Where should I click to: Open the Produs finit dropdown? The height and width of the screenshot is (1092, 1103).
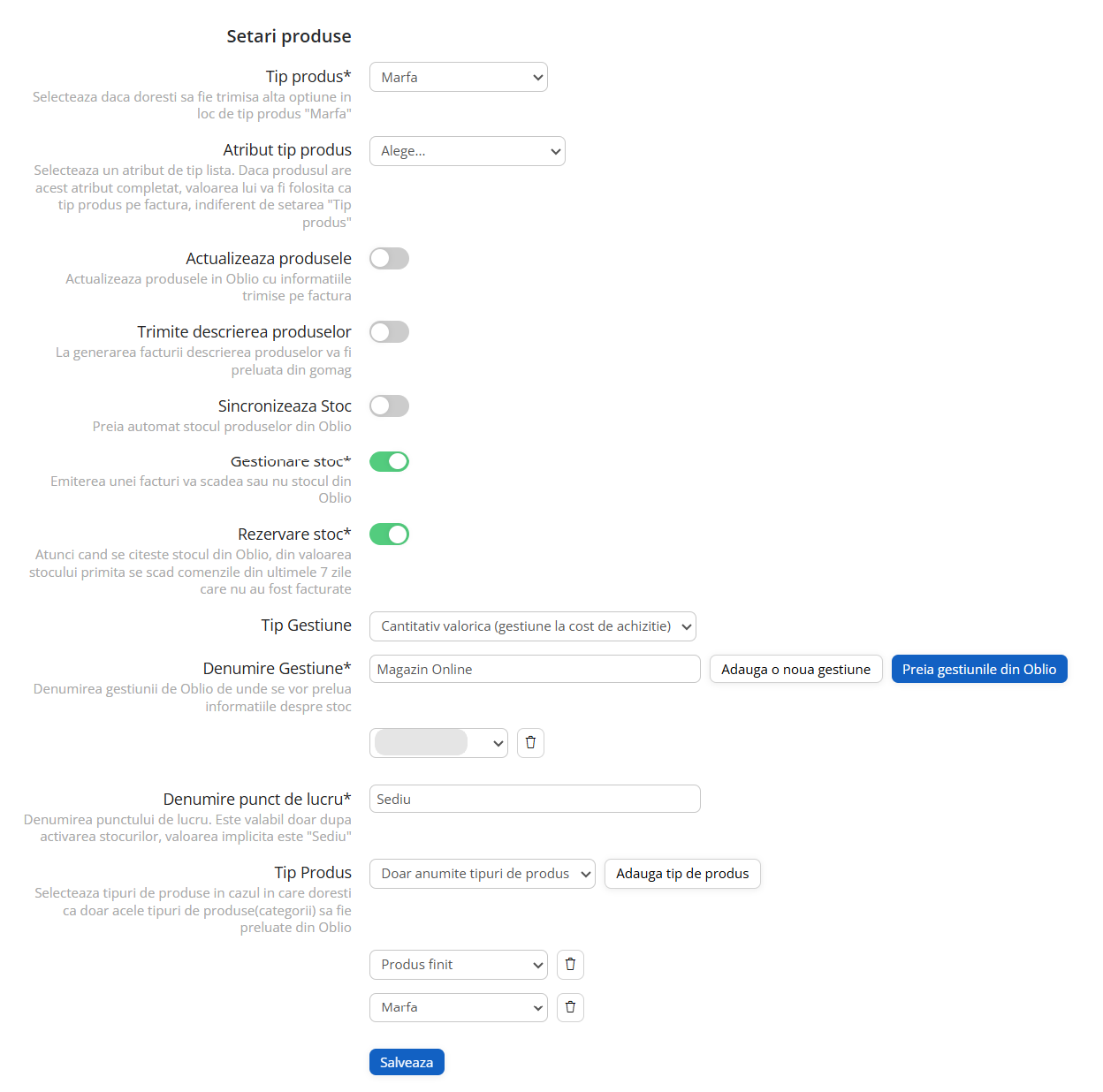point(459,965)
